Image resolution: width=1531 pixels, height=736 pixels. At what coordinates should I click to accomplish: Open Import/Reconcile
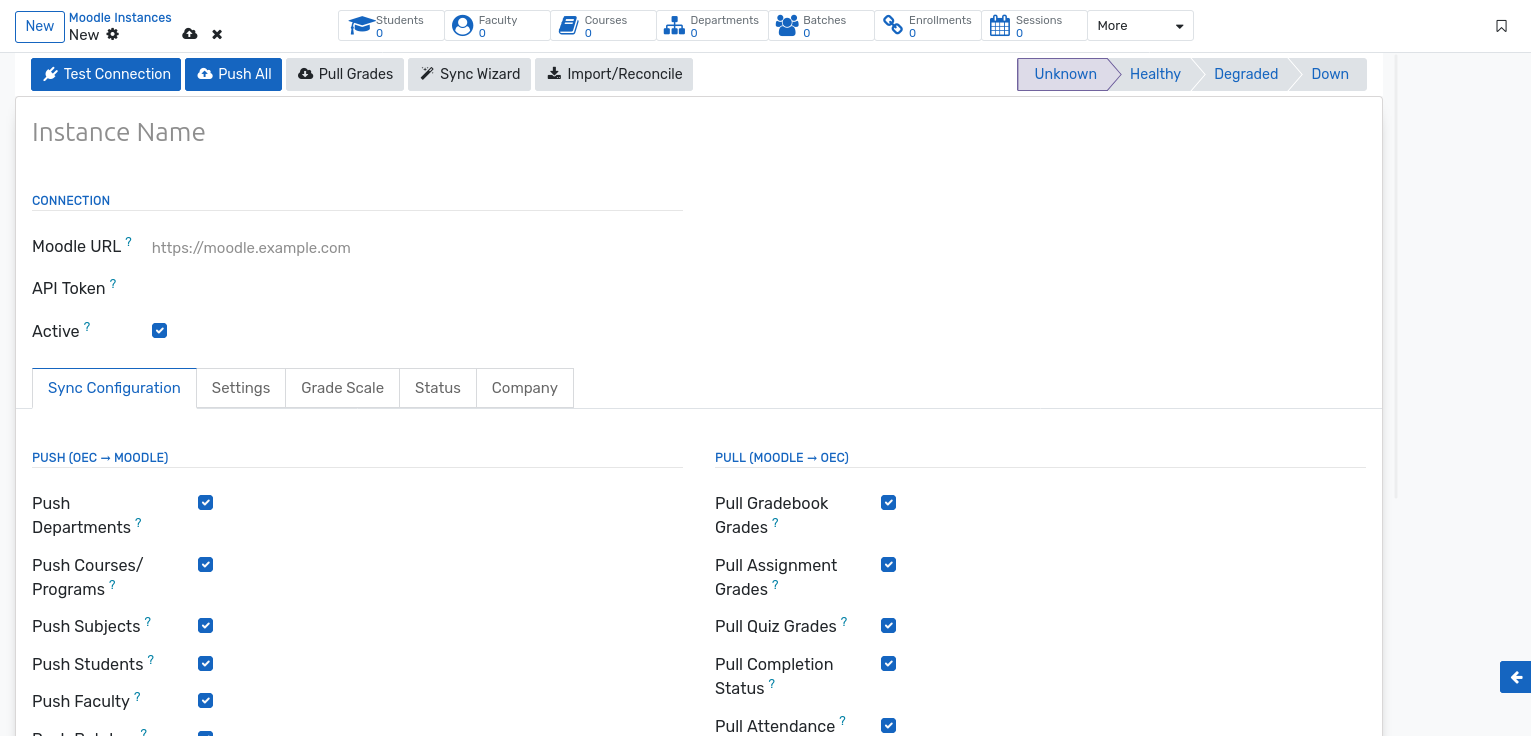click(614, 74)
